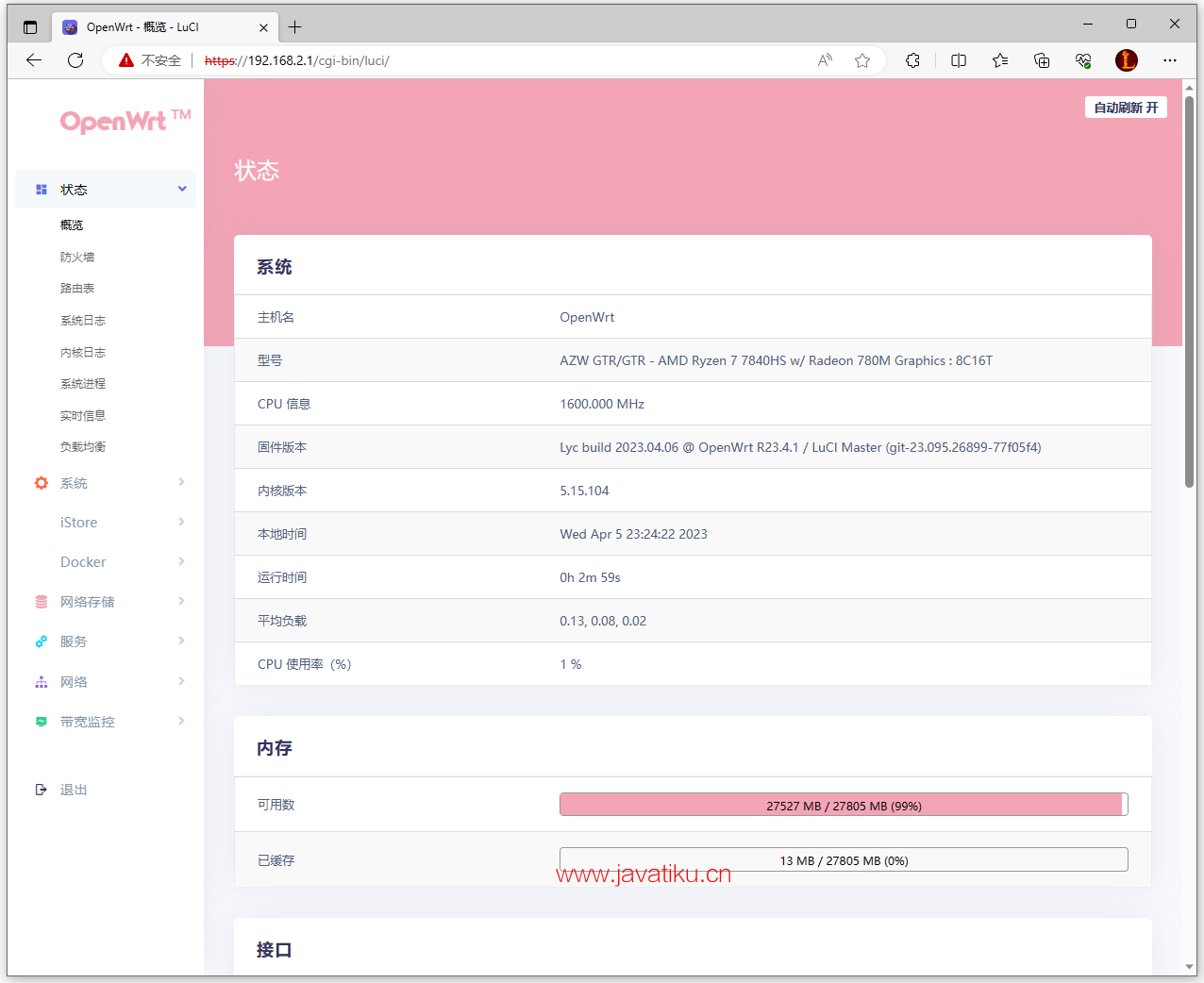Click the 网络存储 database icon
This screenshot has width=1204, height=983.
42,602
